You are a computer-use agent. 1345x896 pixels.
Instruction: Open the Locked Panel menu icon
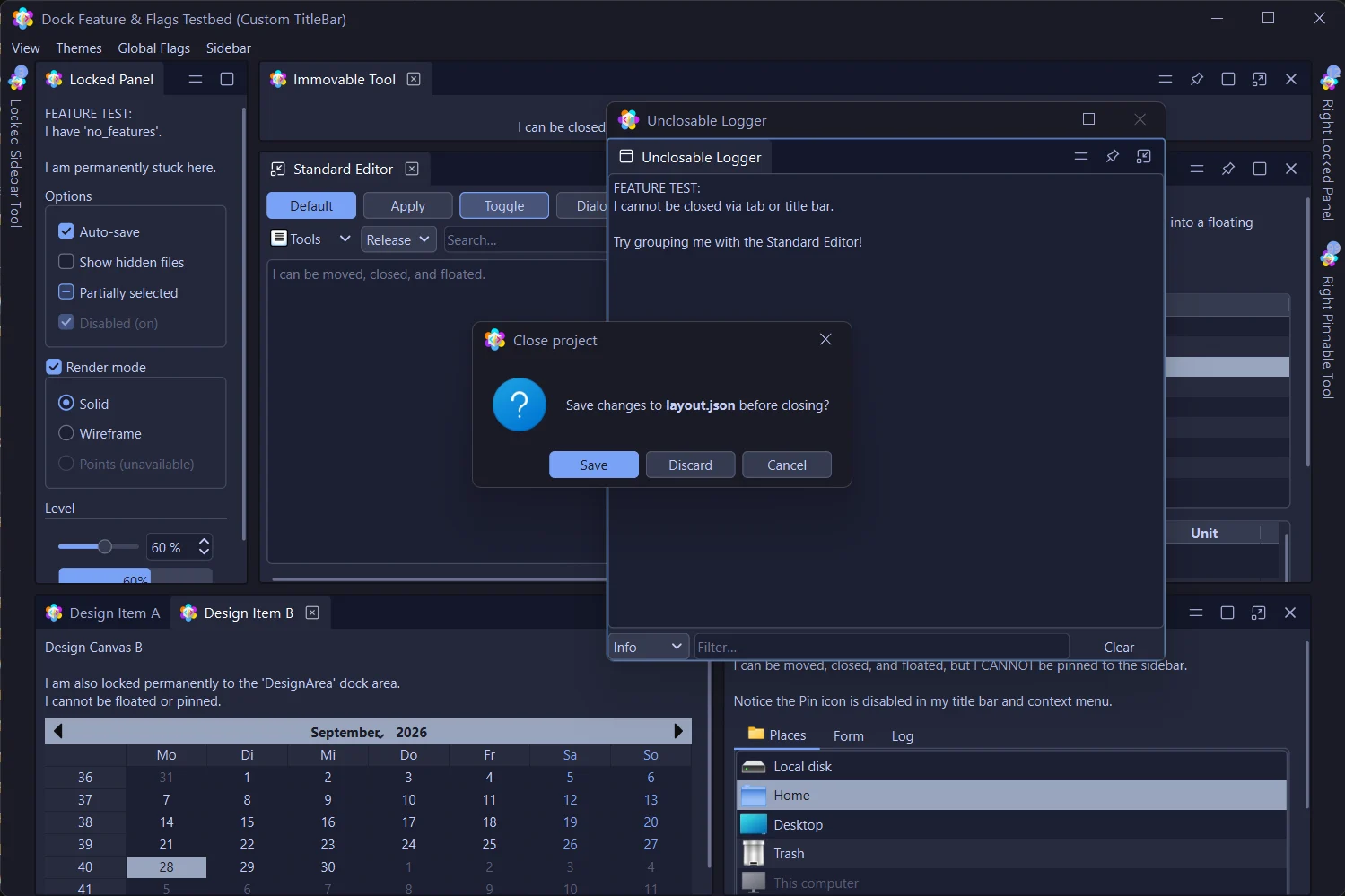tap(196, 79)
